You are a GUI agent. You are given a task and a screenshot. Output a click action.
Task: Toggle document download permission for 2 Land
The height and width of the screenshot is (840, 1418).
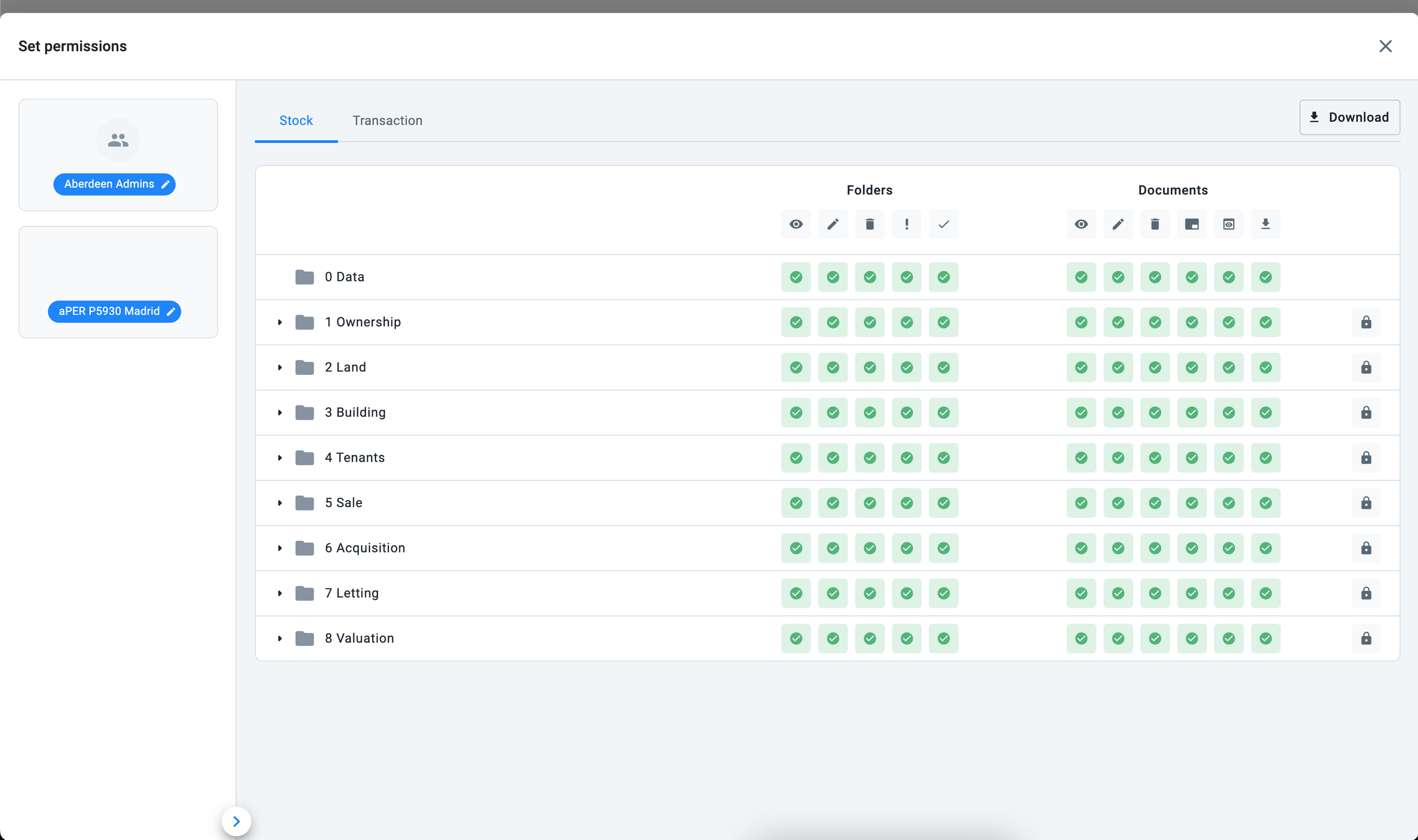[x=1265, y=368]
